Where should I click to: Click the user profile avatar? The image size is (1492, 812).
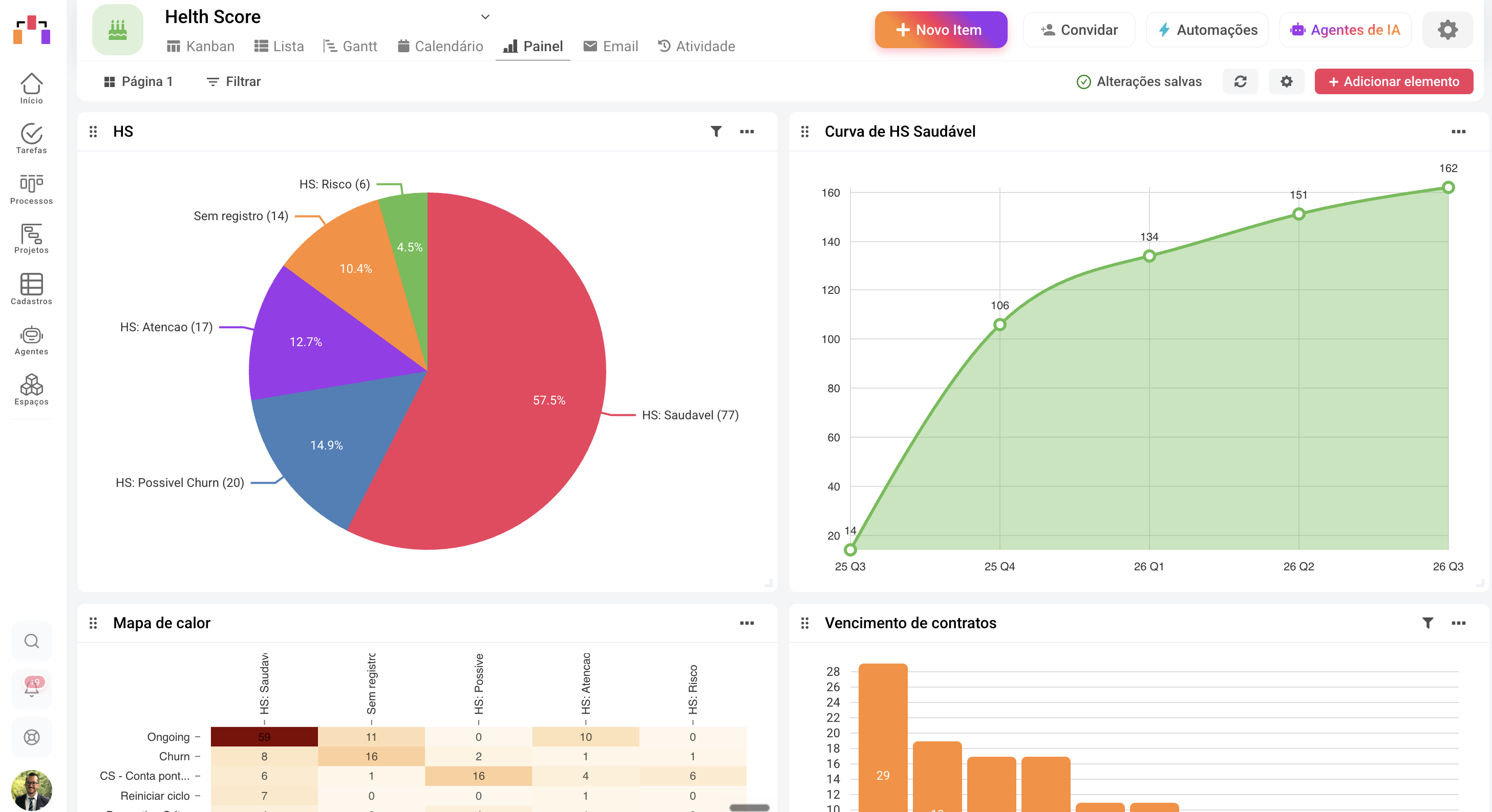coord(32,789)
